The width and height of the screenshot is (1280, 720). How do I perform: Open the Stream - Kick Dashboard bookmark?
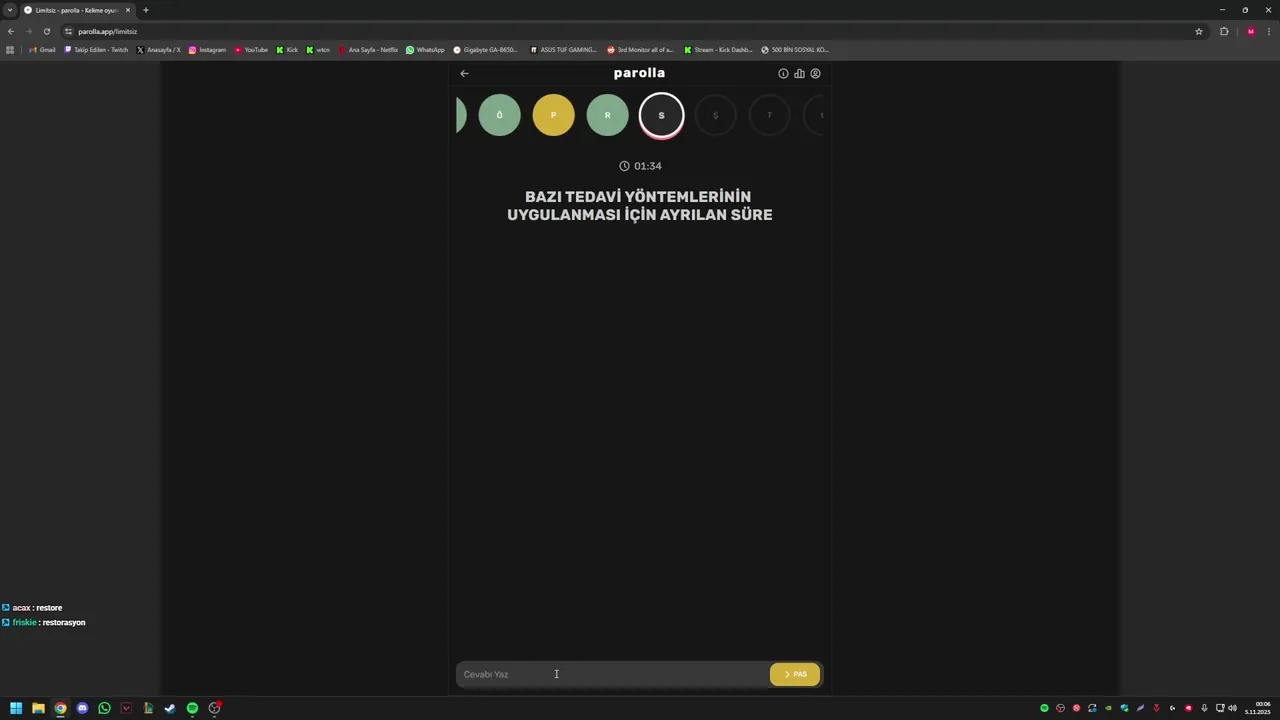click(x=718, y=49)
